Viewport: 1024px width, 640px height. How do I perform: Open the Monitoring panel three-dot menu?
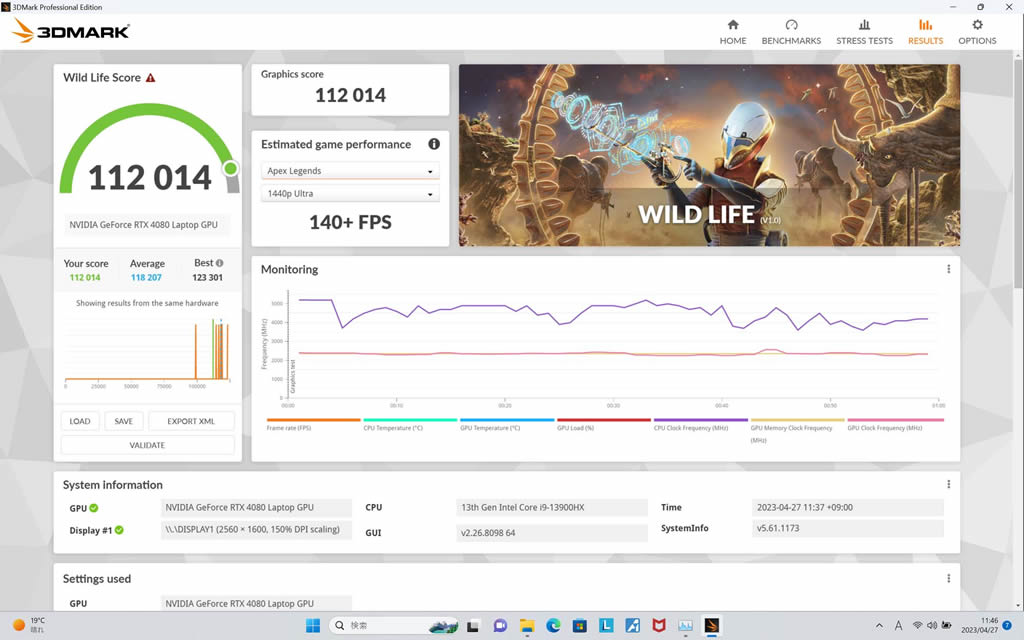[948, 269]
